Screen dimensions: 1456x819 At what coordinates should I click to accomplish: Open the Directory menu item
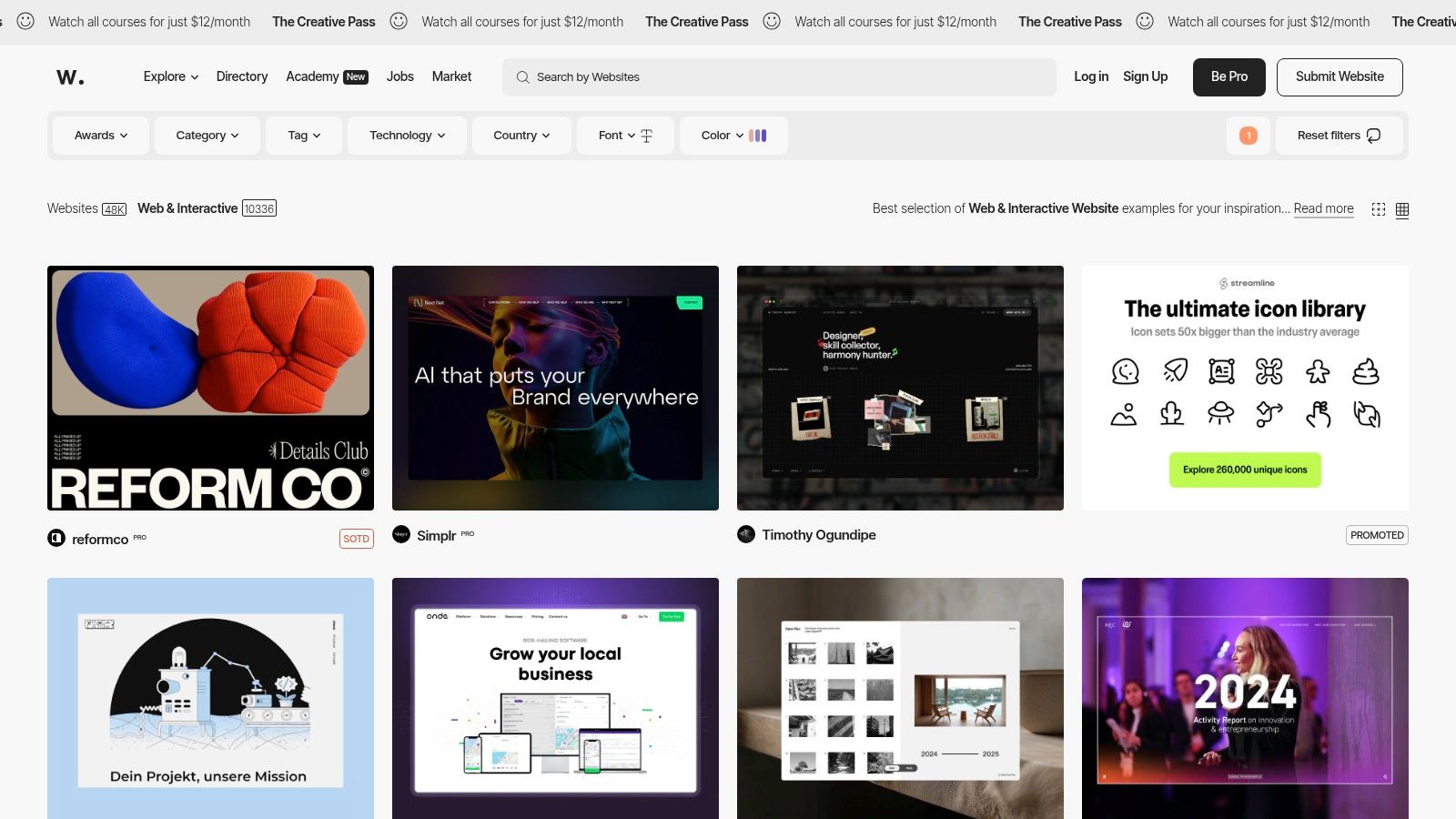[x=242, y=76]
